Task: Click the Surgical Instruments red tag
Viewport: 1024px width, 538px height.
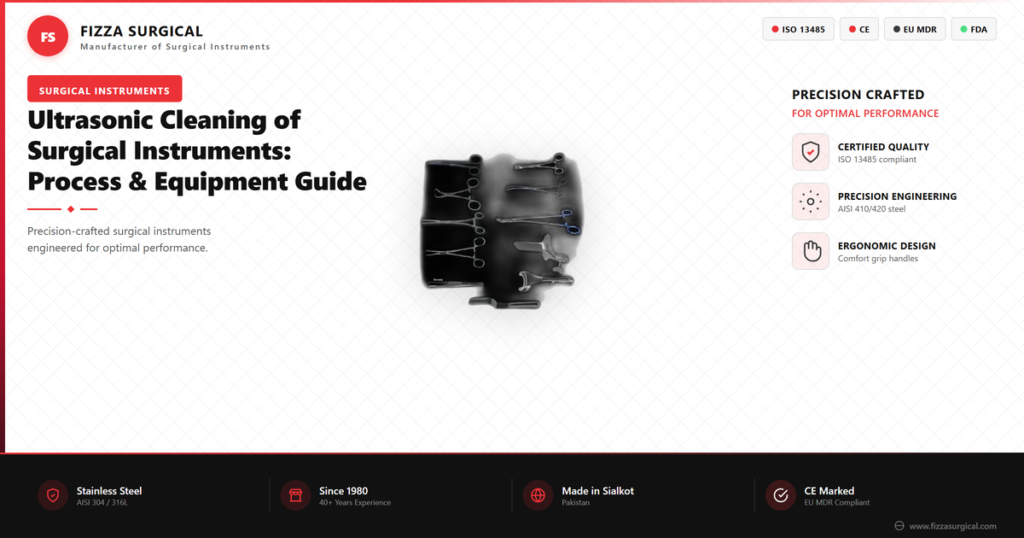Action: click(x=104, y=90)
